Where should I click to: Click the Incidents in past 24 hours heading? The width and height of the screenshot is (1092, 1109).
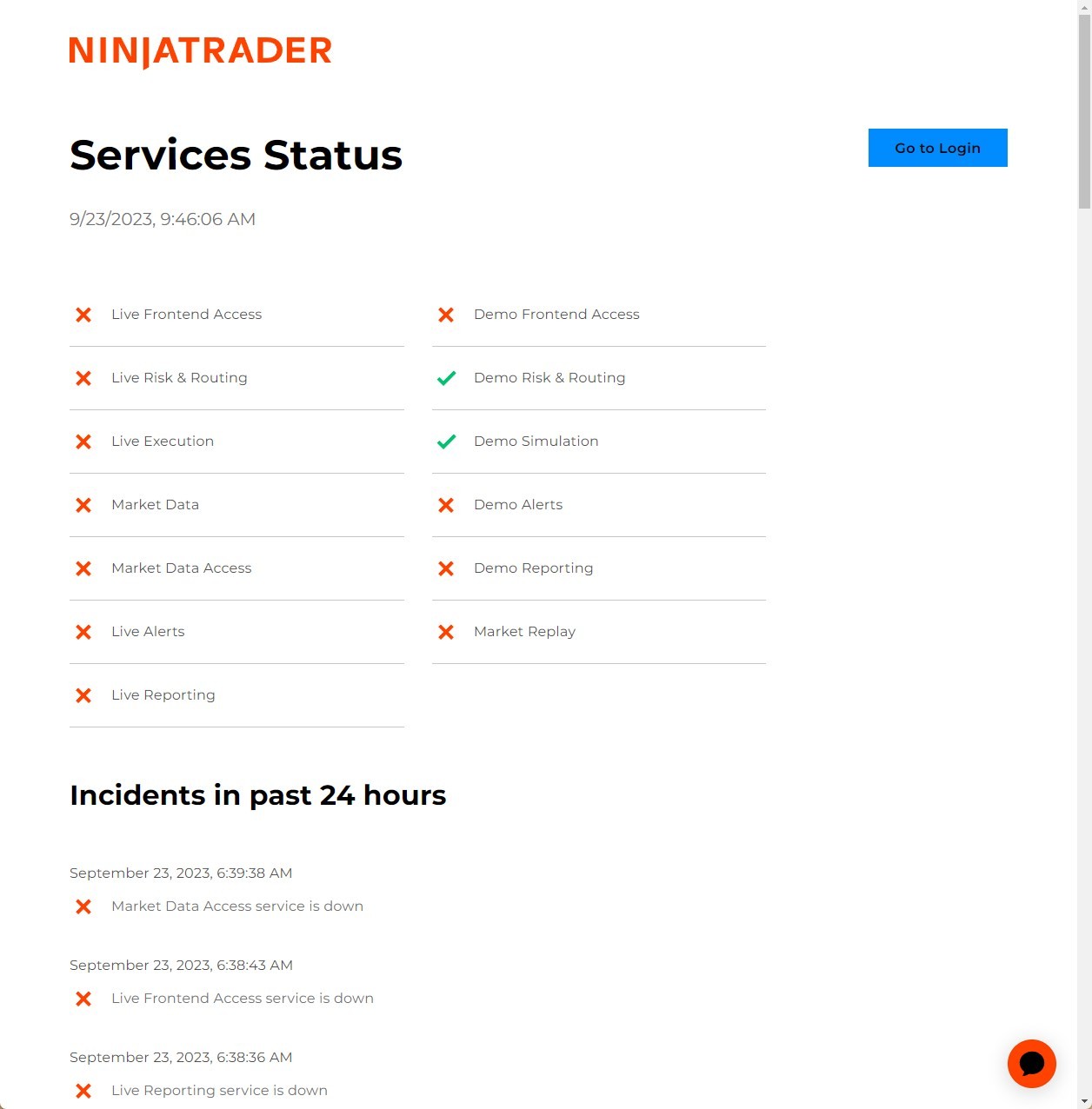point(257,795)
